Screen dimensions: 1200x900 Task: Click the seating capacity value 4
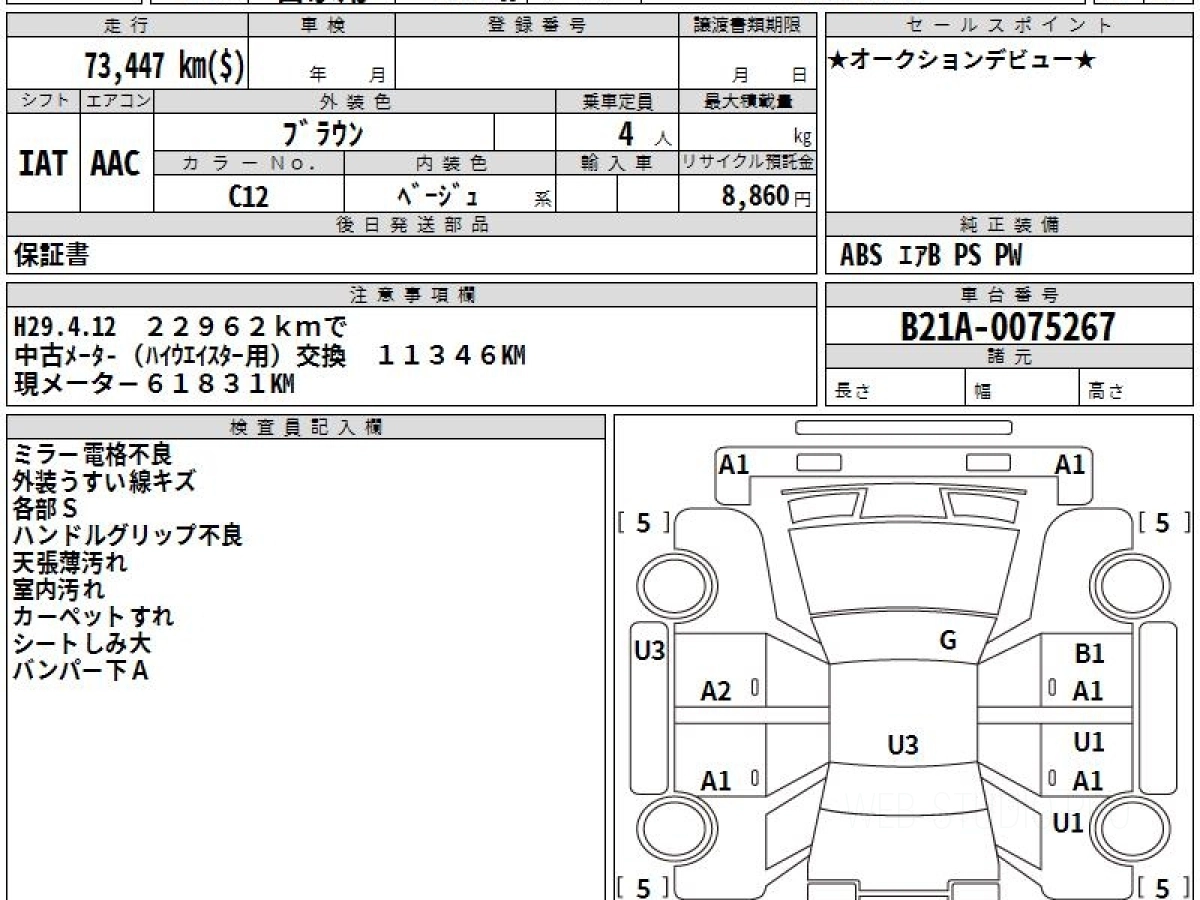(x=627, y=132)
